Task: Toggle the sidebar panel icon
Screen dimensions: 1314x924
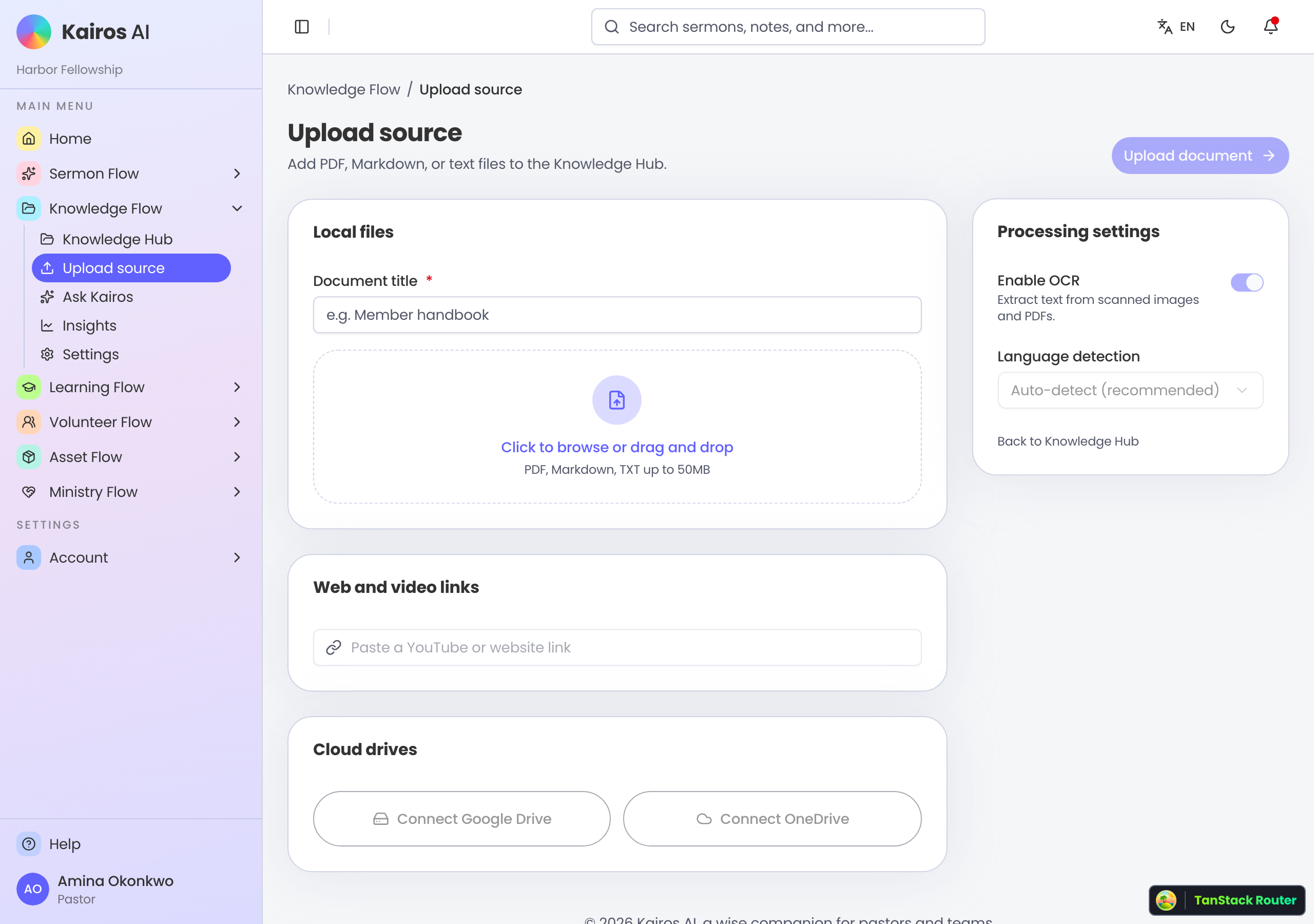Action: (x=302, y=27)
